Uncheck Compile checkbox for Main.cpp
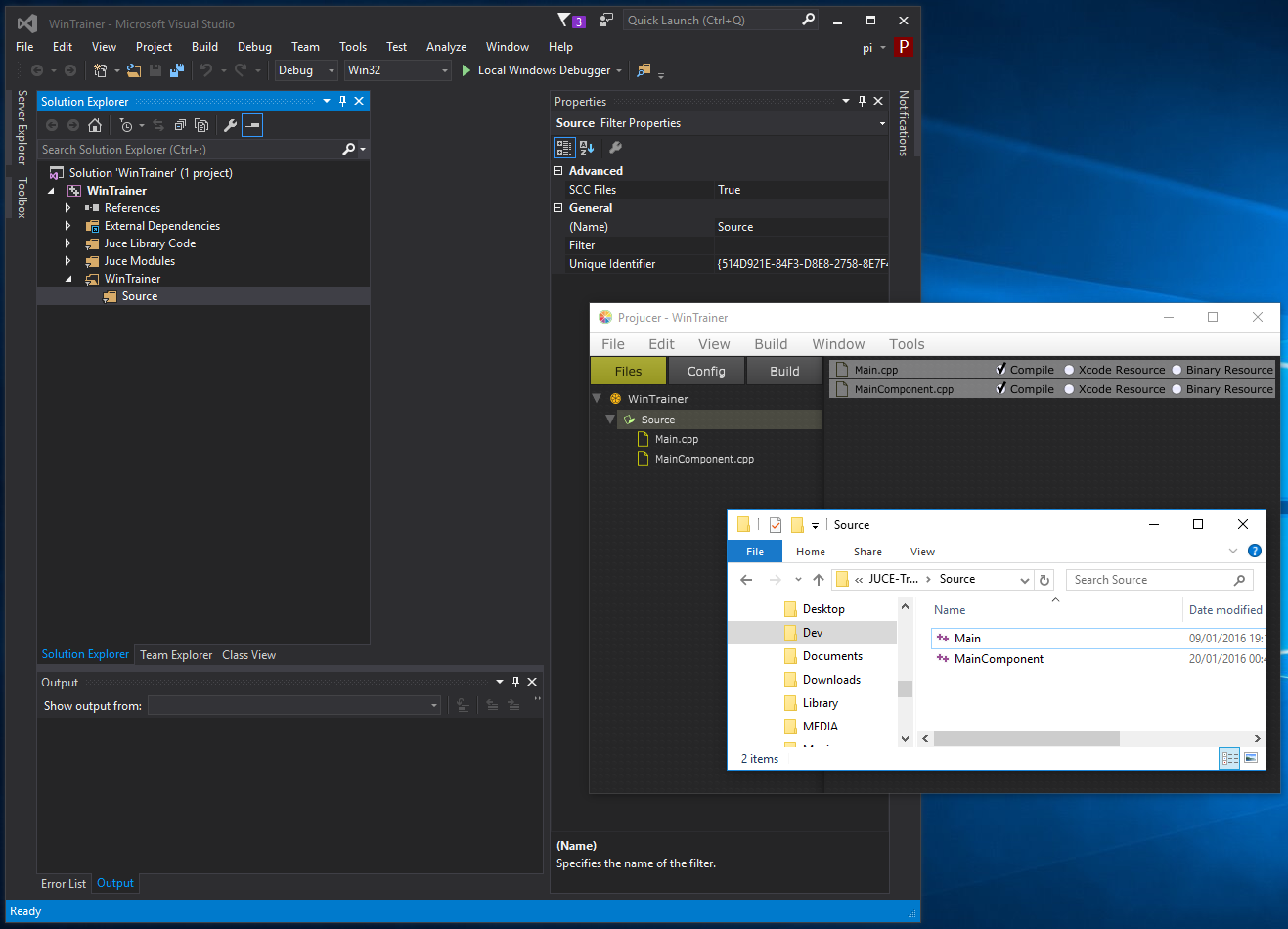The width and height of the screenshot is (1288, 929). (1001, 370)
